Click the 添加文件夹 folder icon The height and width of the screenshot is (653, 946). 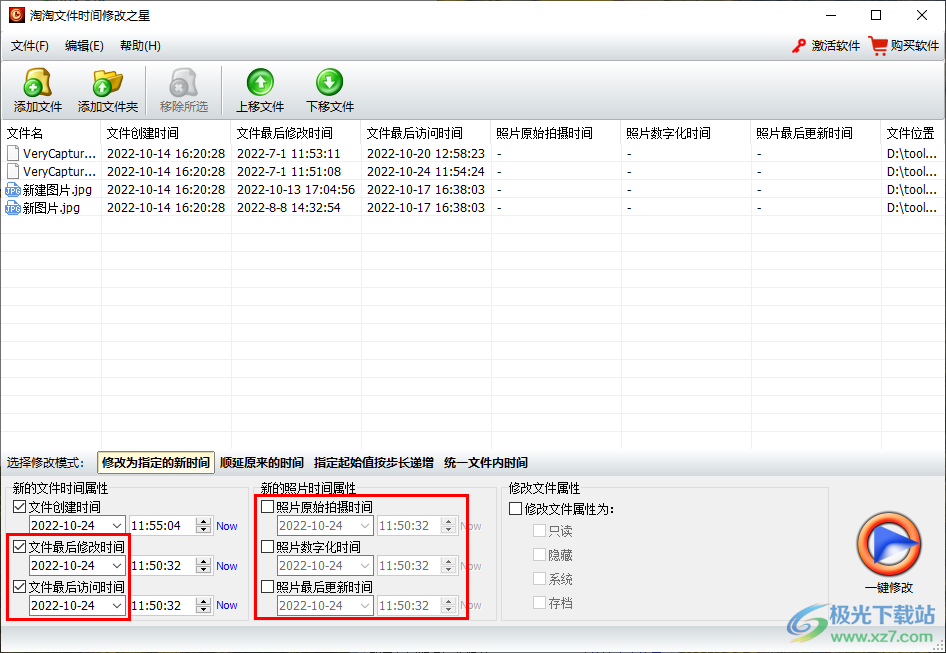click(107, 83)
